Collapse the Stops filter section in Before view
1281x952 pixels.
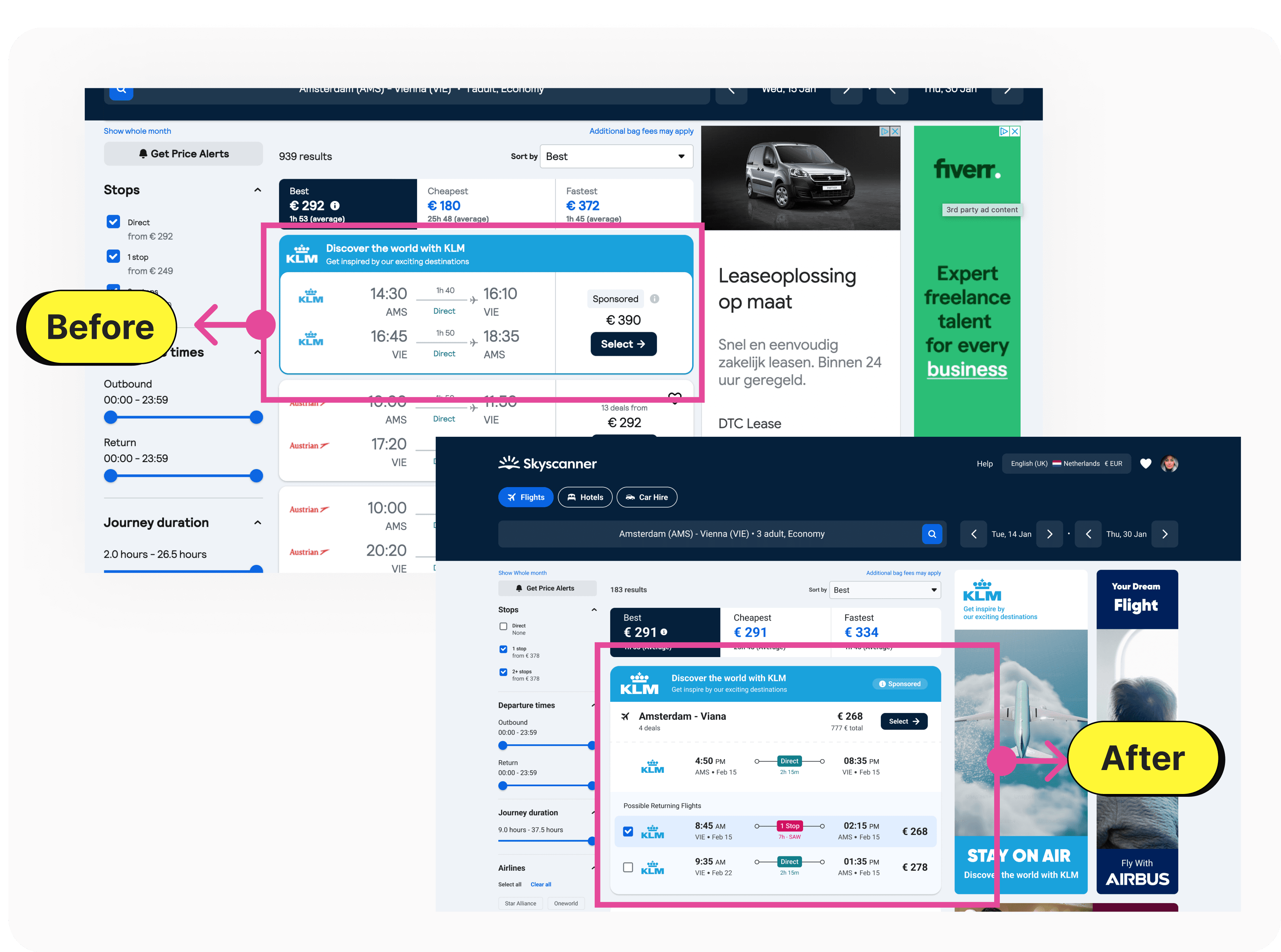(258, 190)
